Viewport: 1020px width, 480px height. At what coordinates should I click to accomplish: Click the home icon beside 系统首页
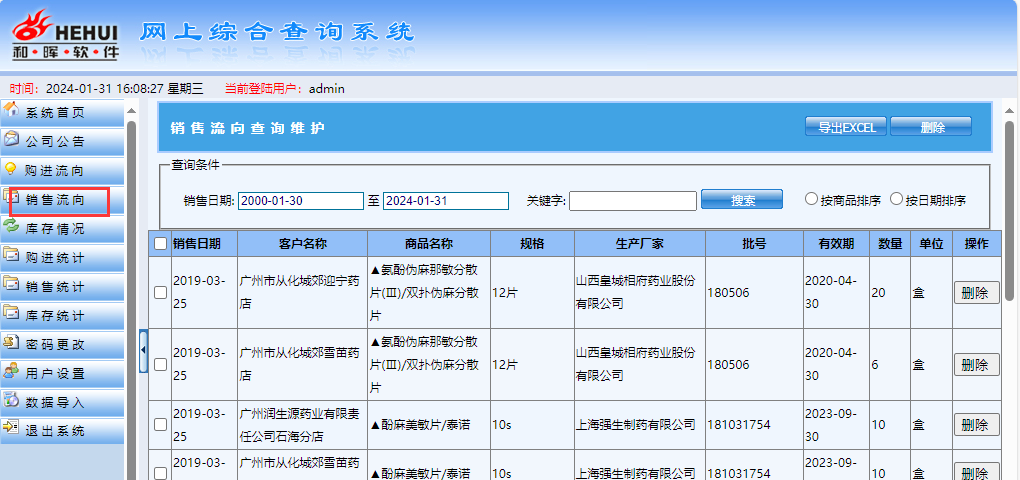12,110
